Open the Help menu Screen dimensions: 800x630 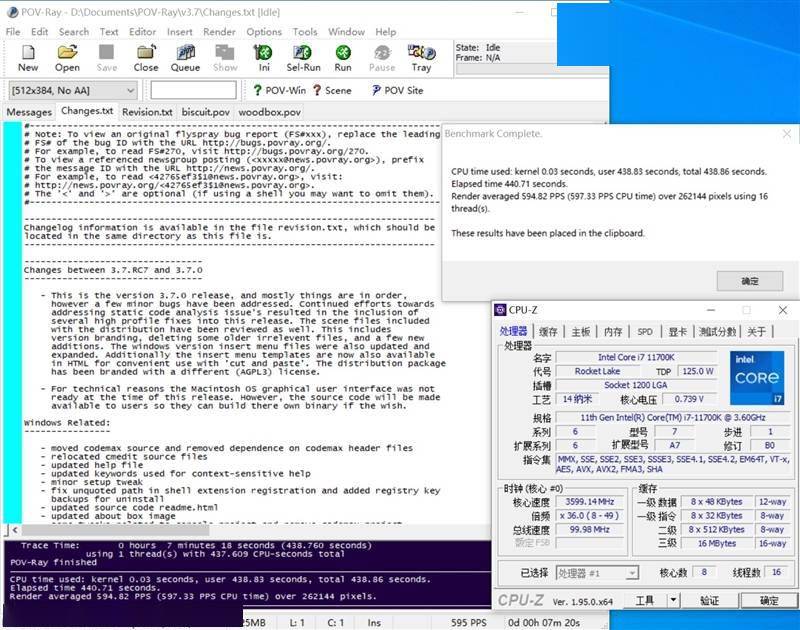pyautogui.click(x=386, y=32)
